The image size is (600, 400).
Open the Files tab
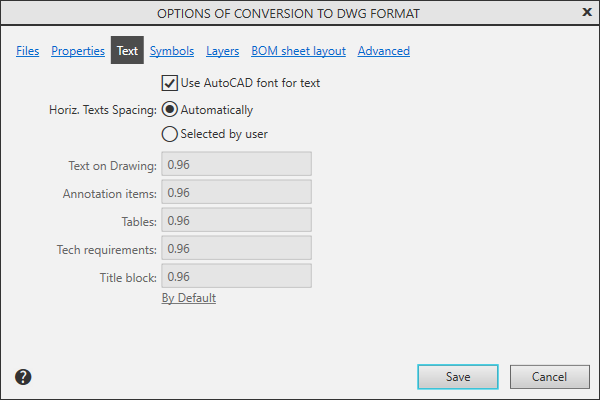coord(28,51)
